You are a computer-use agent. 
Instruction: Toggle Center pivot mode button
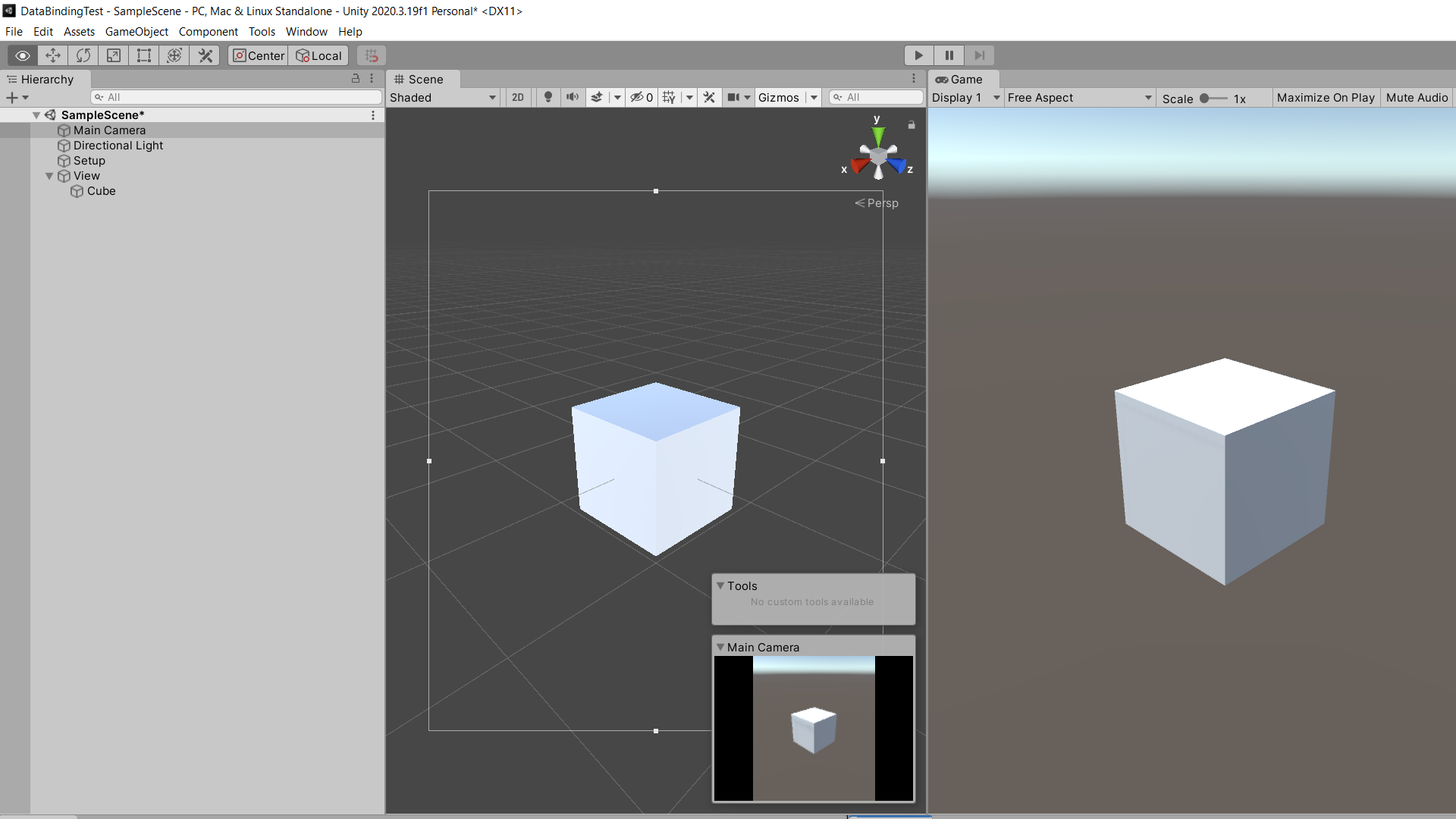tap(258, 55)
